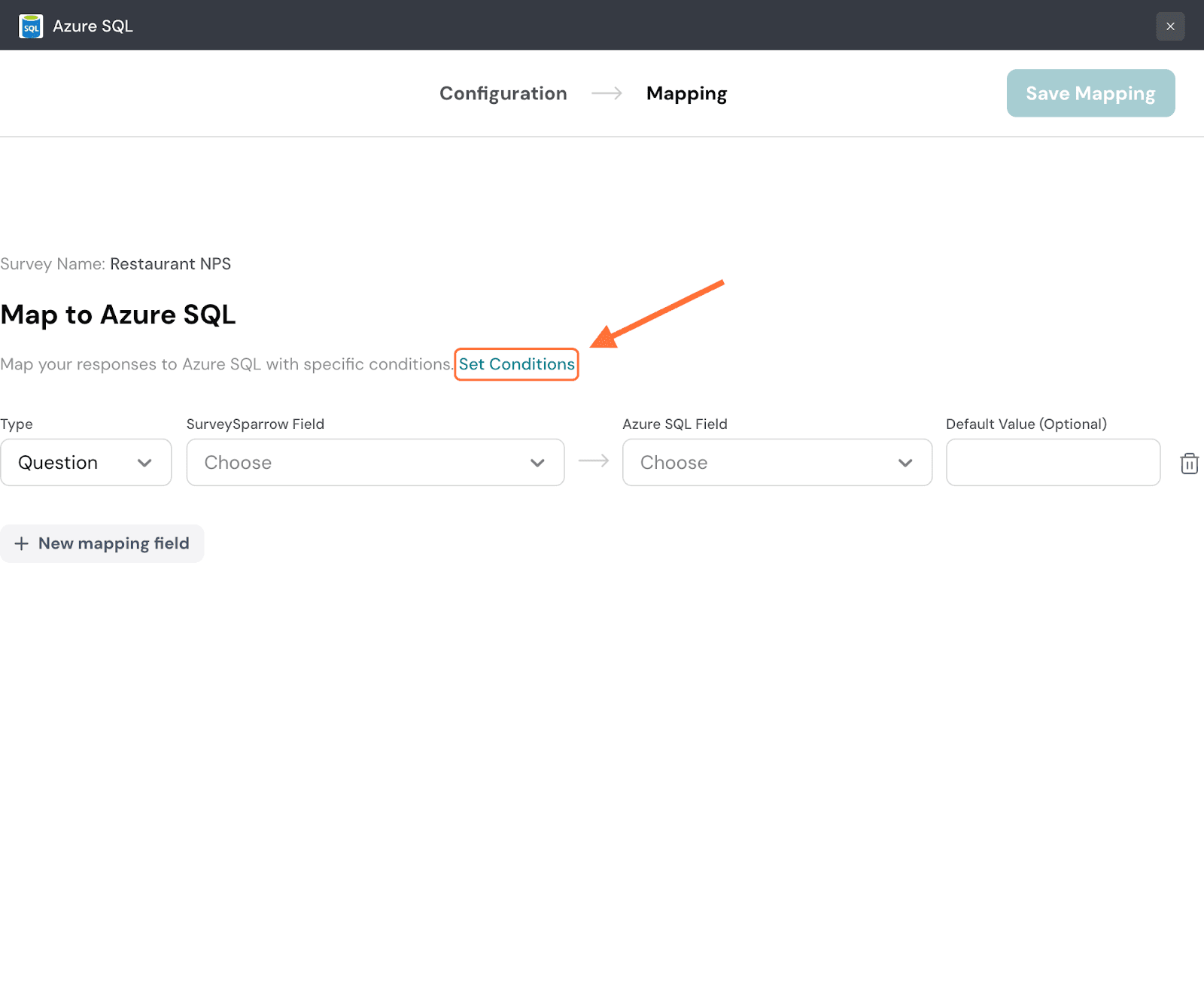Viewport: 1204px width, 982px height.
Task: Delete the mapping row with trash icon
Action: [1189, 464]
